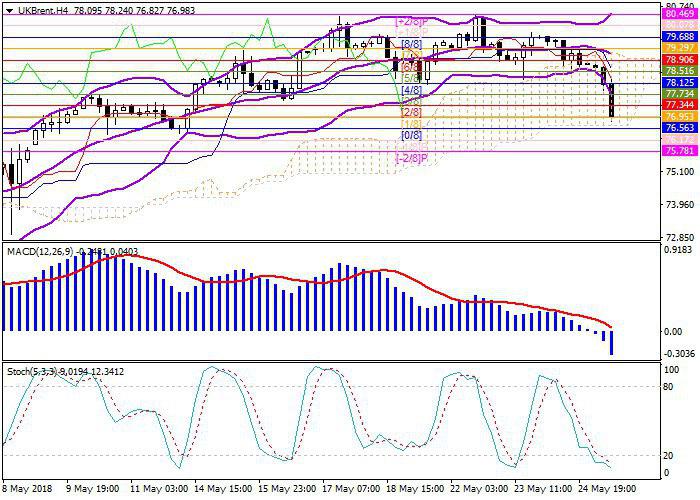Click the magenta 80.469 price label
Screen dimensions: 700x500
tap(680, 15)
